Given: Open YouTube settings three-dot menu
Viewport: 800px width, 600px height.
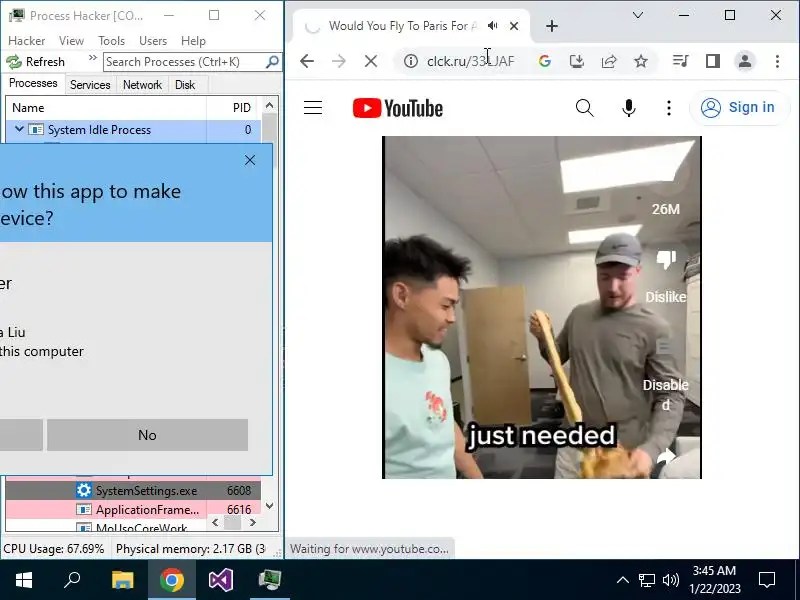Looking at the screenshot, I should point(669,108).
